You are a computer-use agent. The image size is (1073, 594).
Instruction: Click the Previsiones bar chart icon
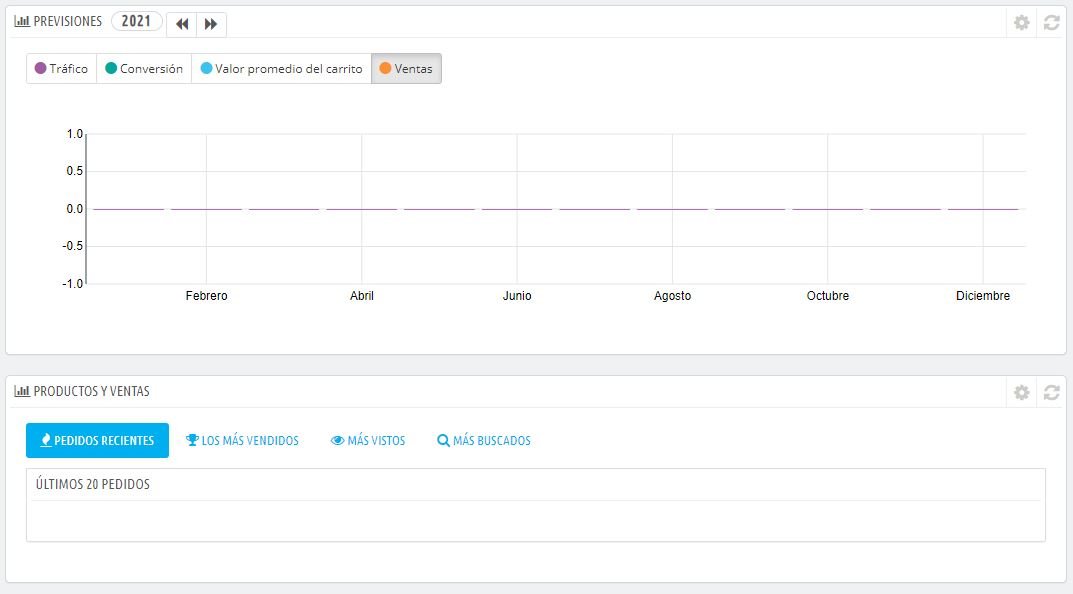(x=22, y=21)
